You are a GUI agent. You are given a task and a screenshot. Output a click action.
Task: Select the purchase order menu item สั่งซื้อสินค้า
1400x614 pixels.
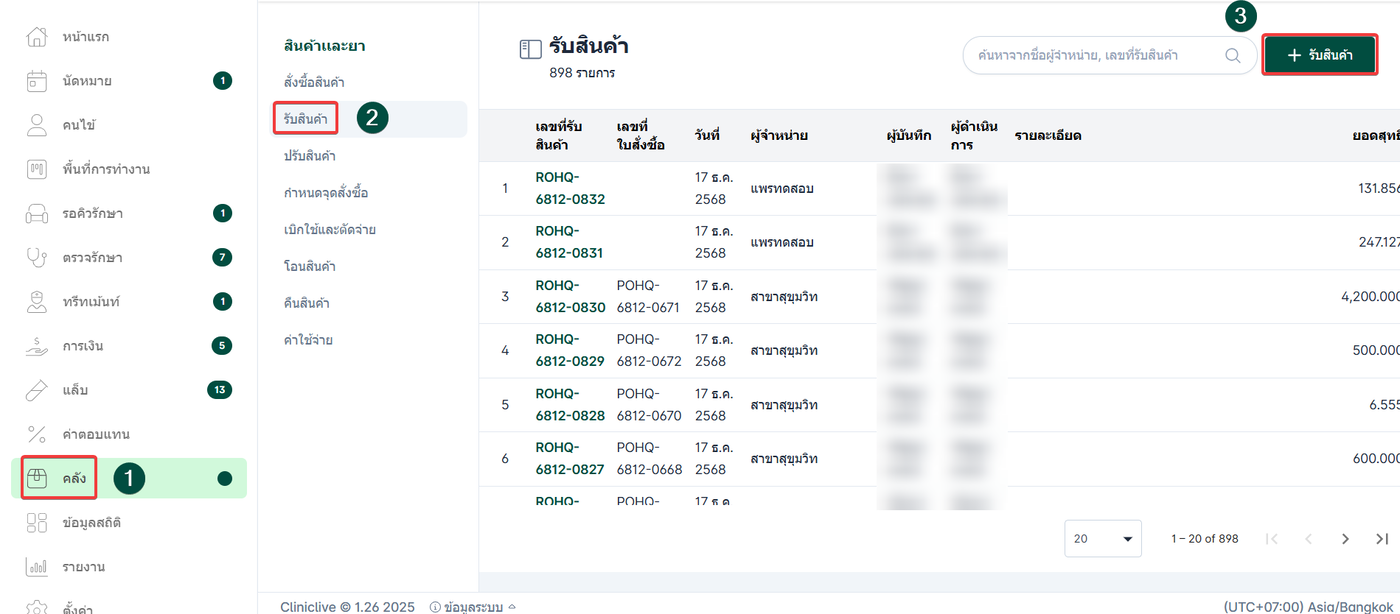click(x=314, y=82)
